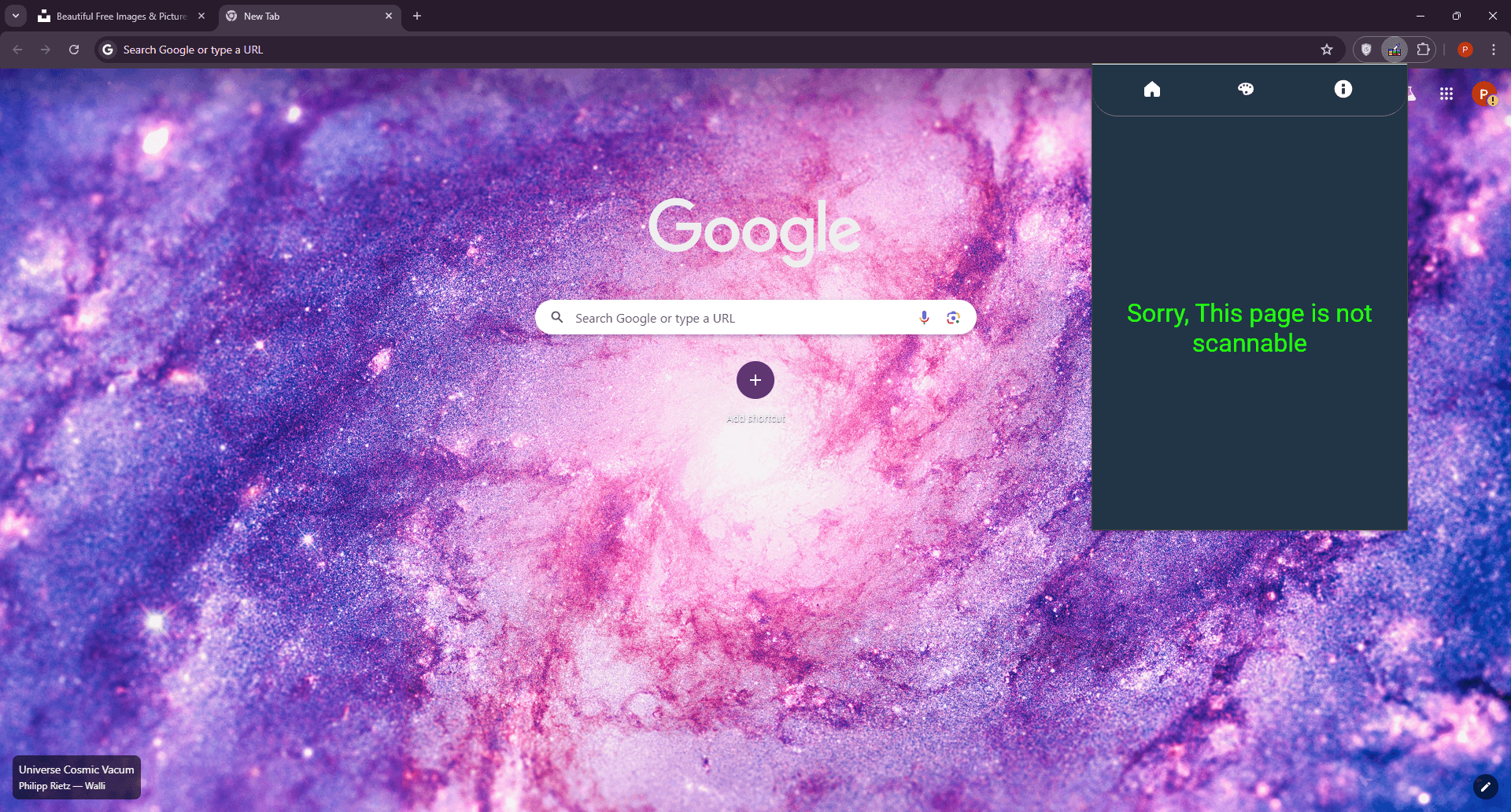1511x812 pixels.
Task: Go back to the previous page
Action: (x=17, y=50)
